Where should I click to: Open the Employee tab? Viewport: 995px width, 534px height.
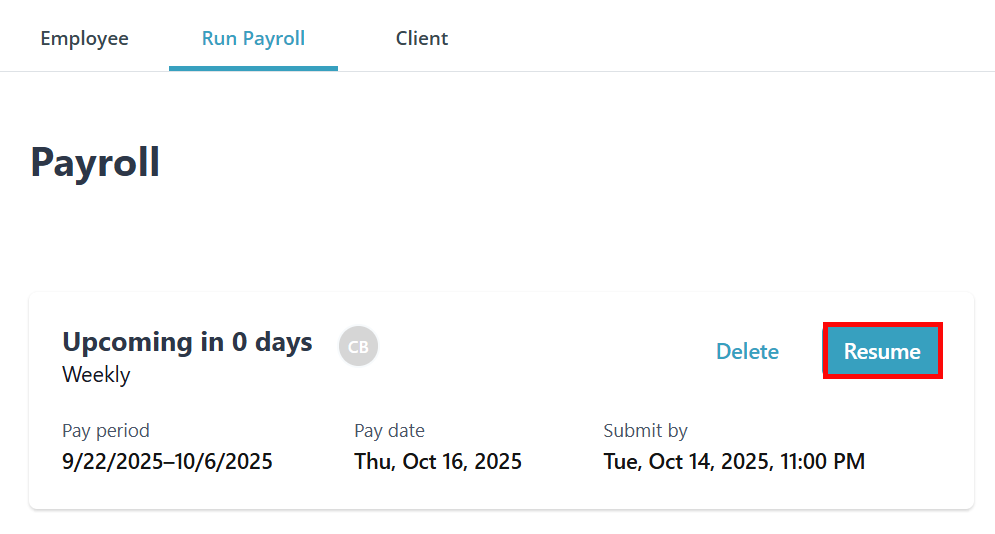pos(84,39)
